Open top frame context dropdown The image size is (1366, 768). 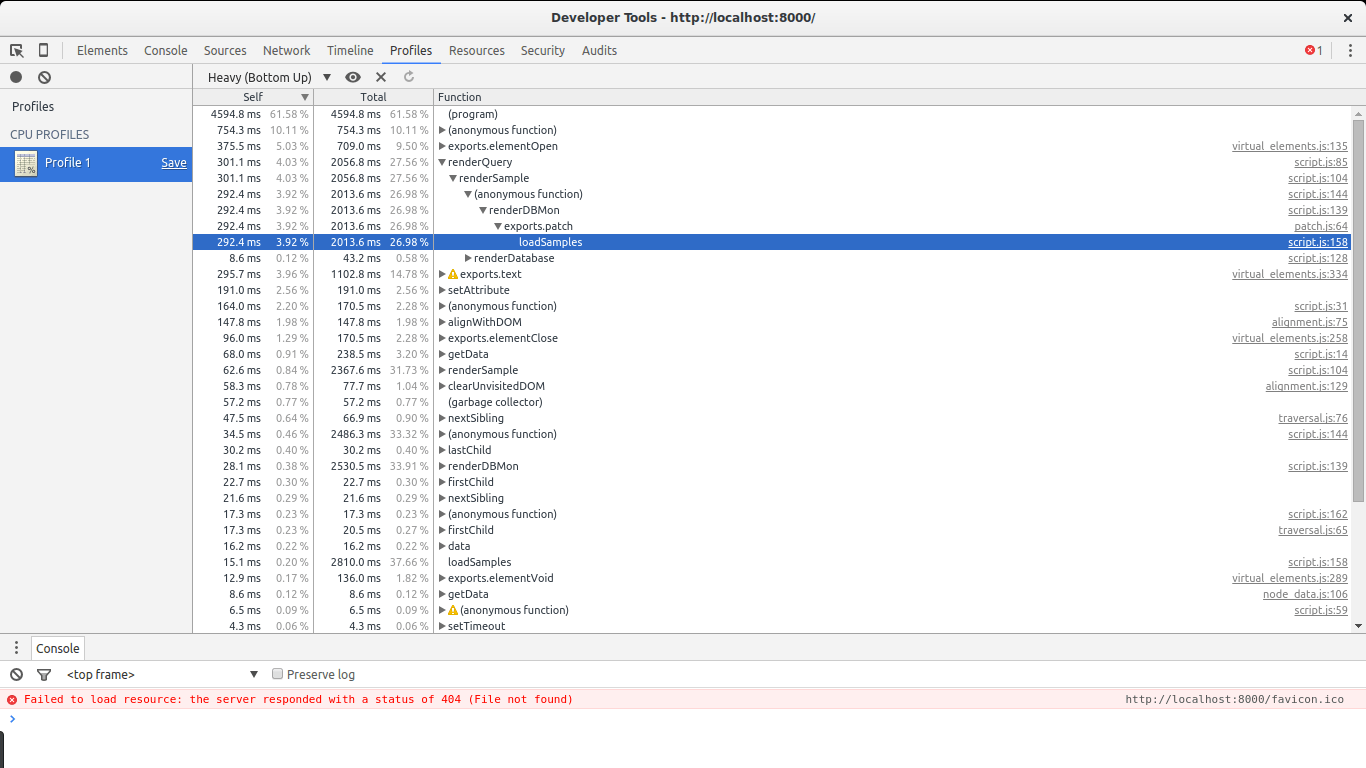pos(162,674)
